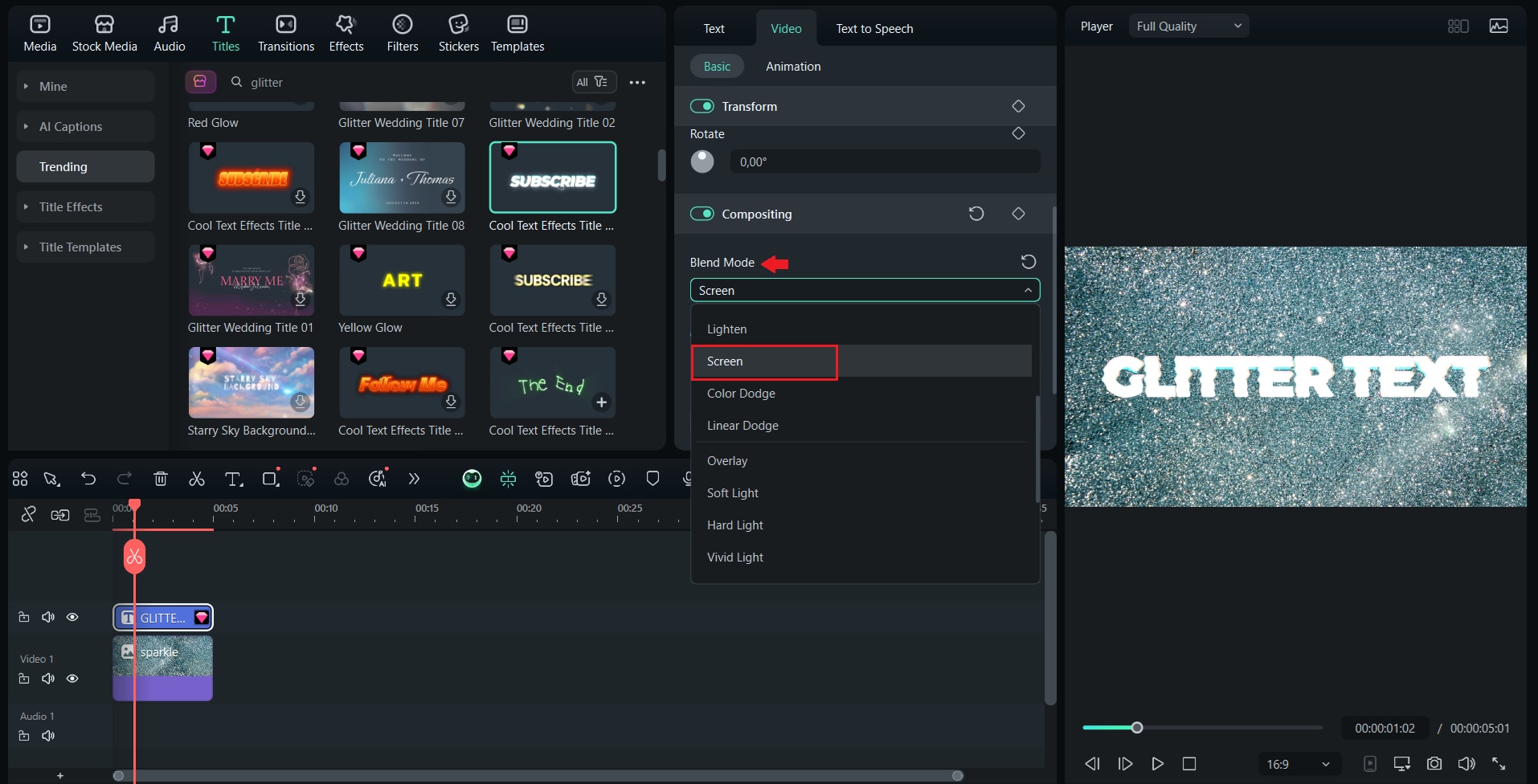Click the undo icon in timeline toolbar
The width and height of the screenshot is (1538, 784).
click(x=88, y=479)
